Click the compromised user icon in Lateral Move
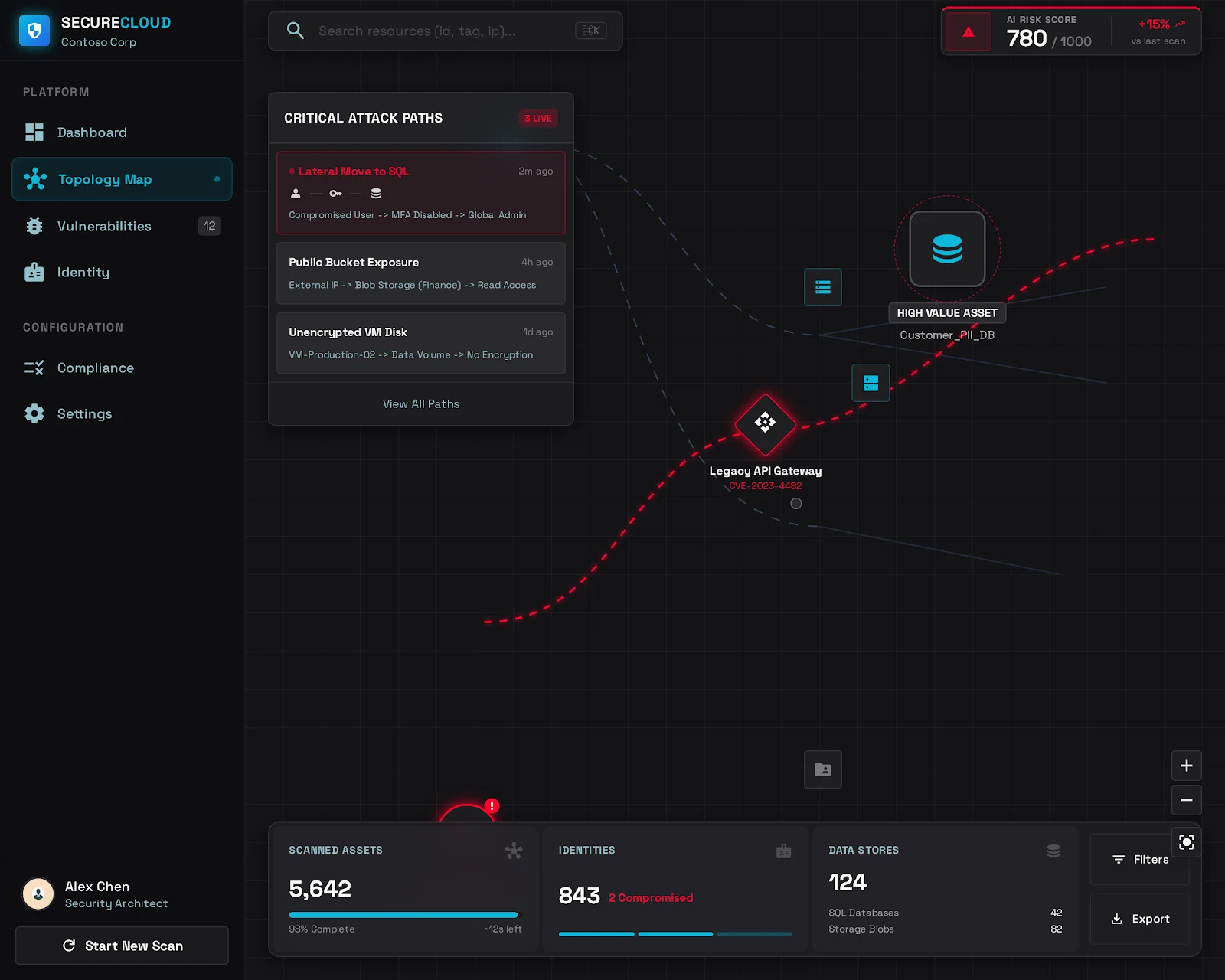The height and width of the screenshot is (980, 1225). 296,194
